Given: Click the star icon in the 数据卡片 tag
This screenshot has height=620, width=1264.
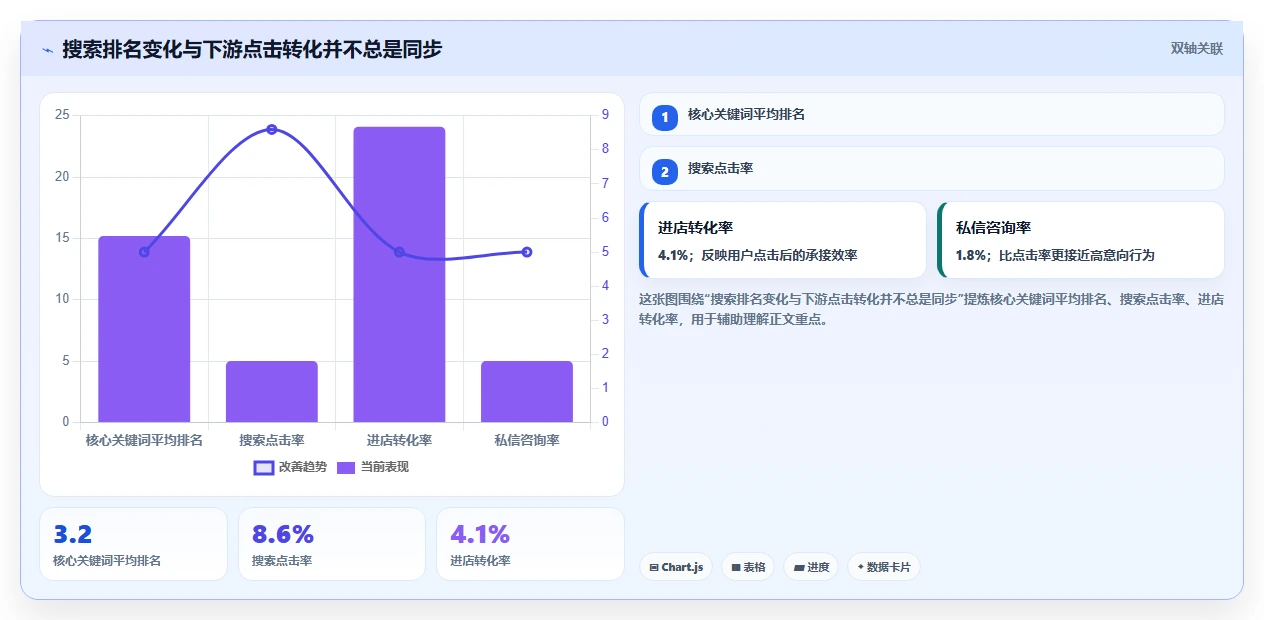Looking at the screenshot, I should point(860,567).
